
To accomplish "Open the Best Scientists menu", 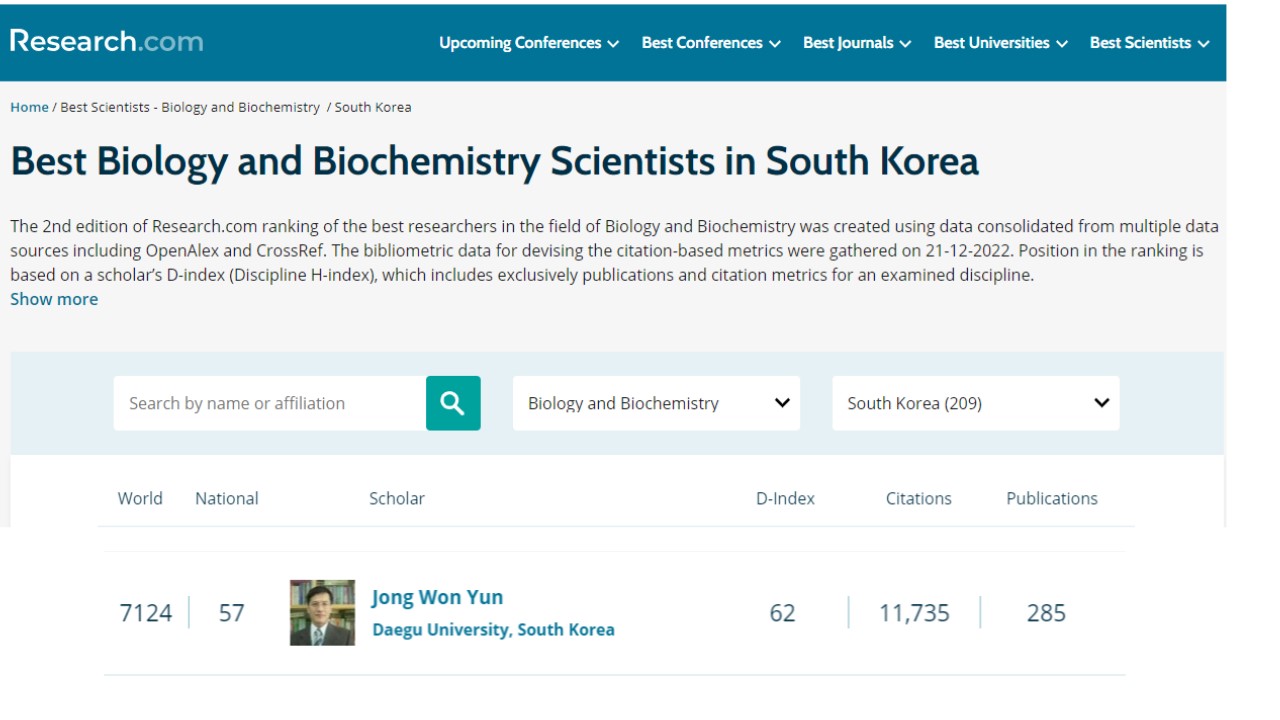I will [x=1143, y=43].
